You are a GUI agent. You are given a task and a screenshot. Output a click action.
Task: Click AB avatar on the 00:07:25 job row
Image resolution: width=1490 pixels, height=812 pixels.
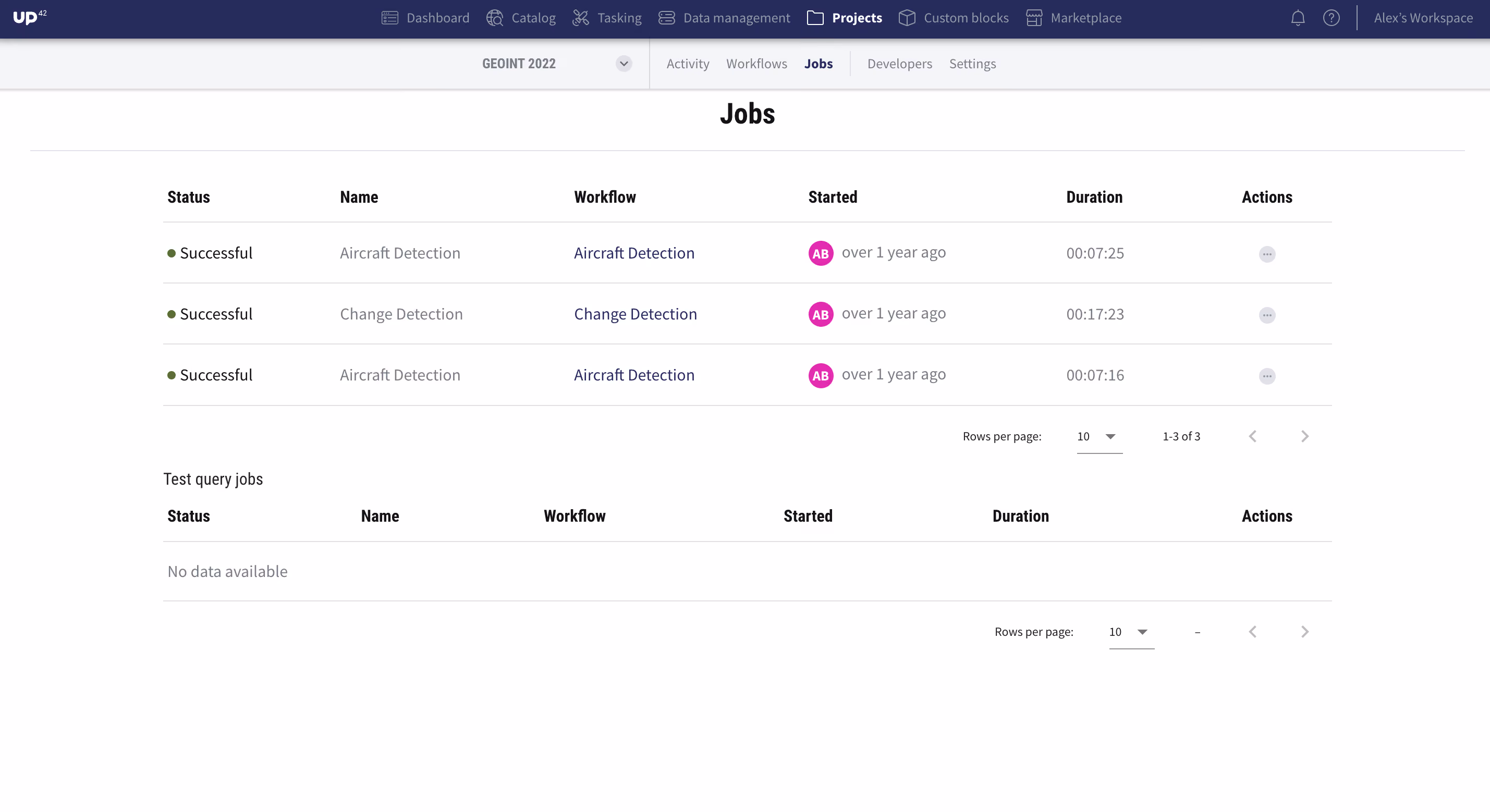coord(820,253)
